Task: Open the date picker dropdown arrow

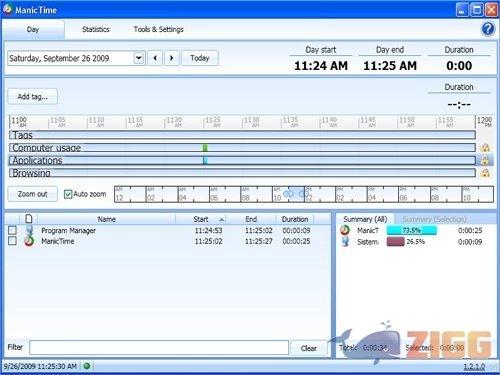Action: 139,58
